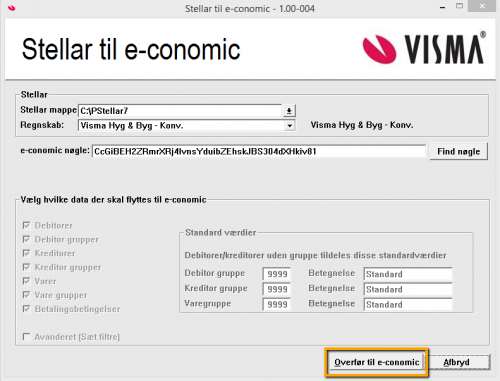Image resolution: width=500 pixels, height=381 pixels.
Task: Click the Find nøgle button
Action: click(x=459, y=152)
